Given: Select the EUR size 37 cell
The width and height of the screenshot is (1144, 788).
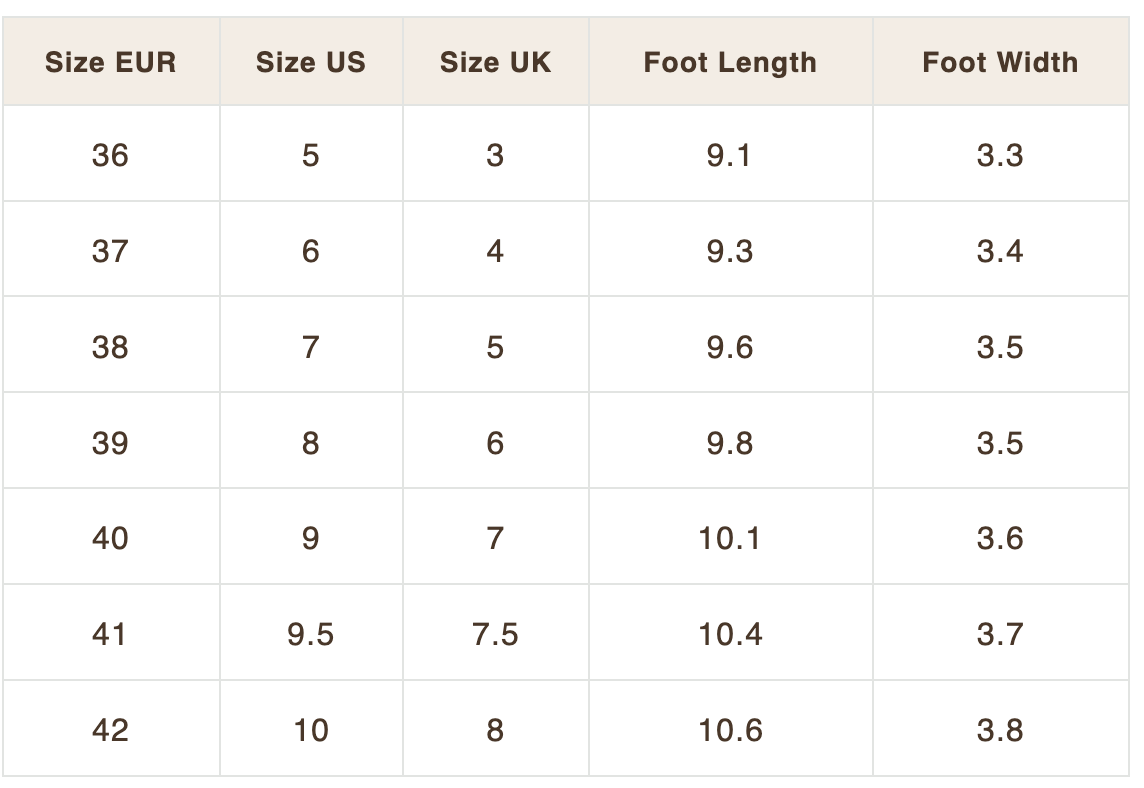Looking at the screenshot, I should (111, 250).
